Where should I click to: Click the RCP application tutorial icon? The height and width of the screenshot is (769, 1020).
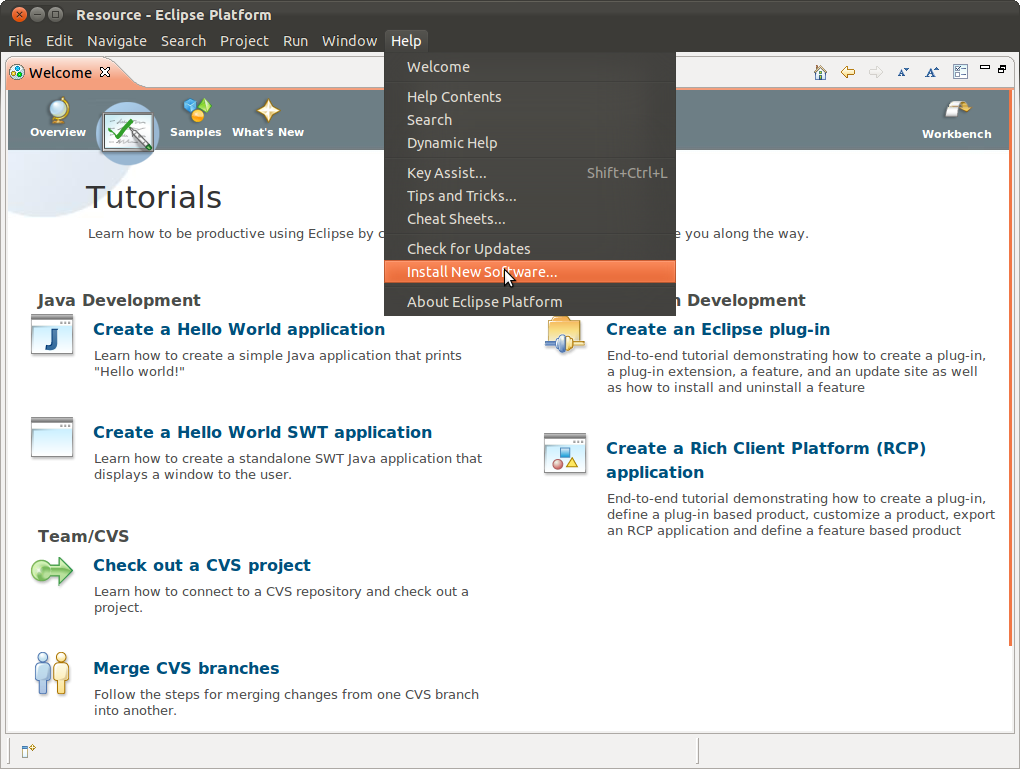click(565, 453)
